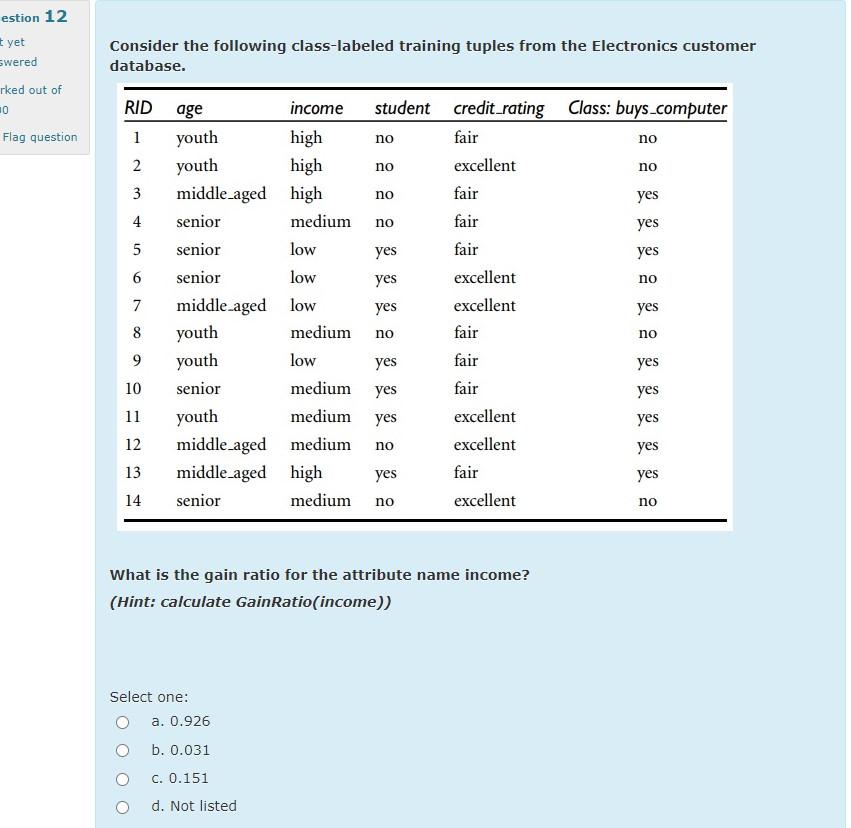Click the Class: buys_computer column header
This screenshot has width=851, height=828.
[x=646, y=108]
